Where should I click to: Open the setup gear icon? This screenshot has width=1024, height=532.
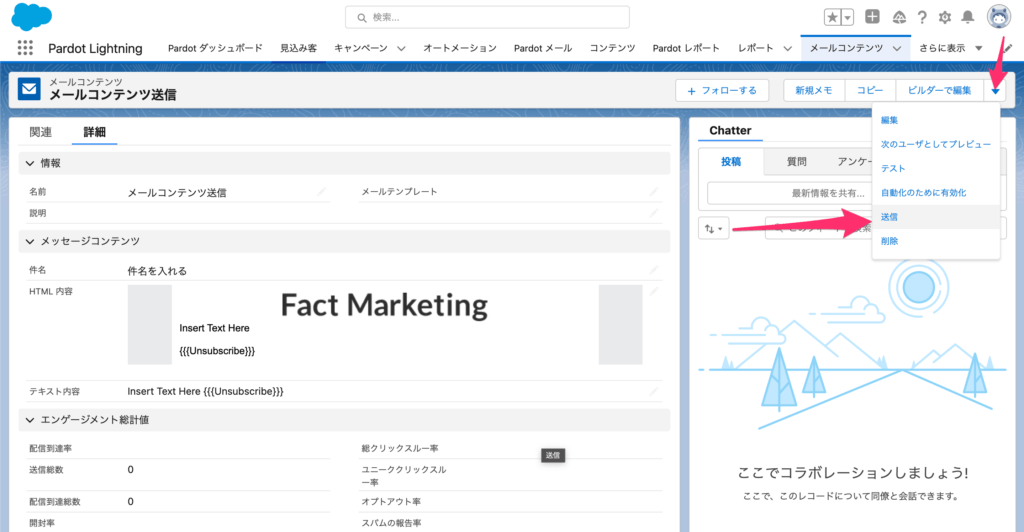944,18
